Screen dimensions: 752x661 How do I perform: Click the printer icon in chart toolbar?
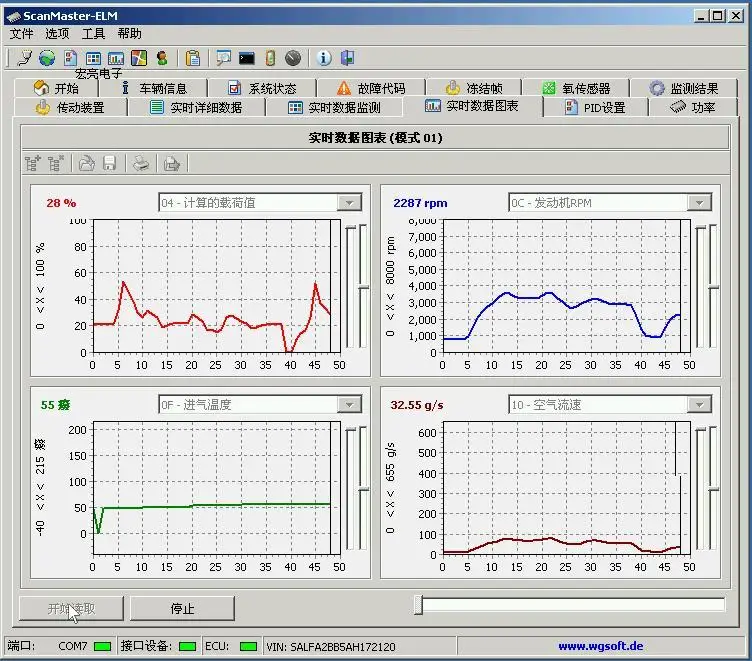coord(141,164)
